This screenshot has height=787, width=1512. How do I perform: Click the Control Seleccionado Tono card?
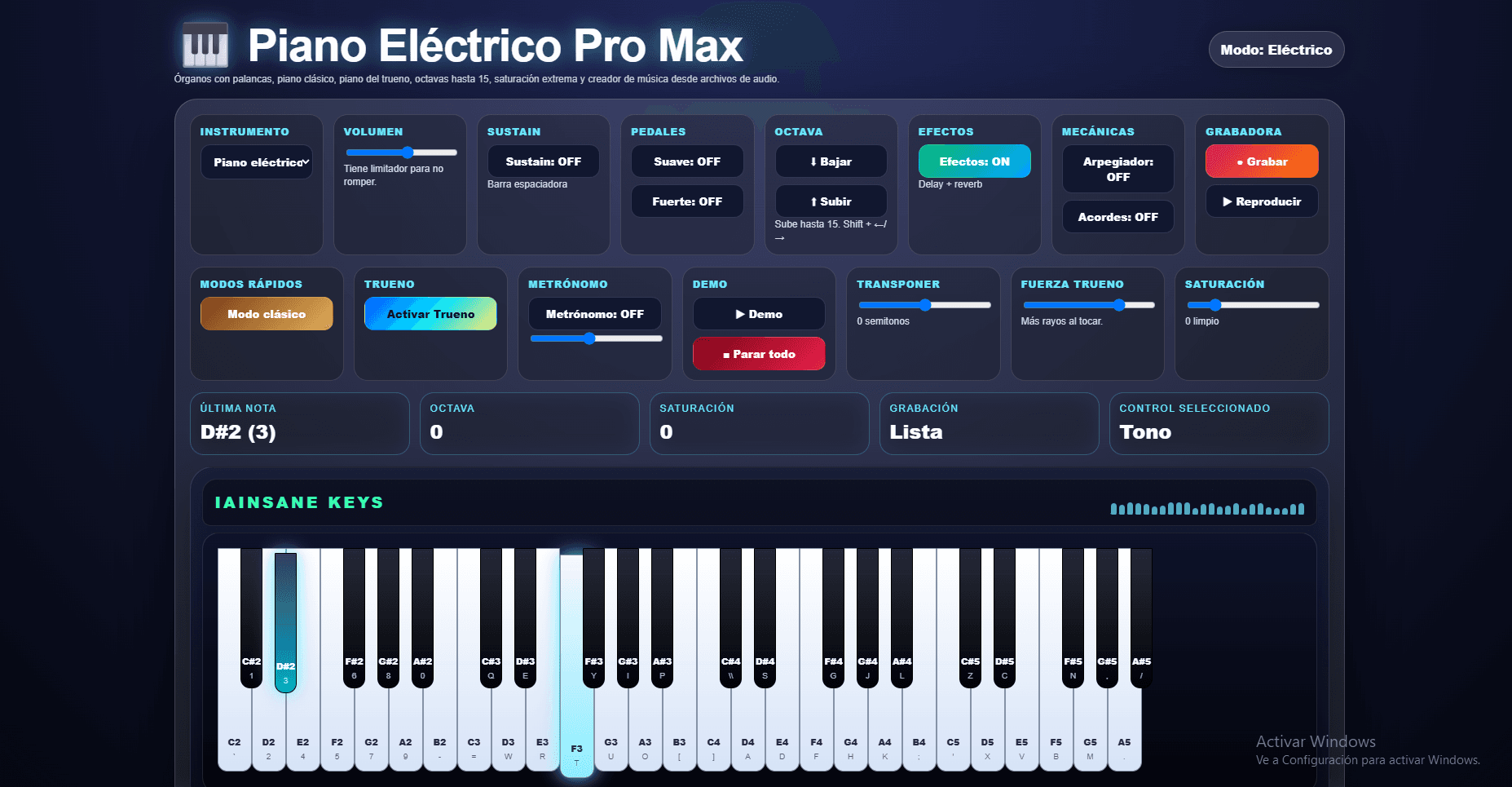click(x=1219, y=424)
